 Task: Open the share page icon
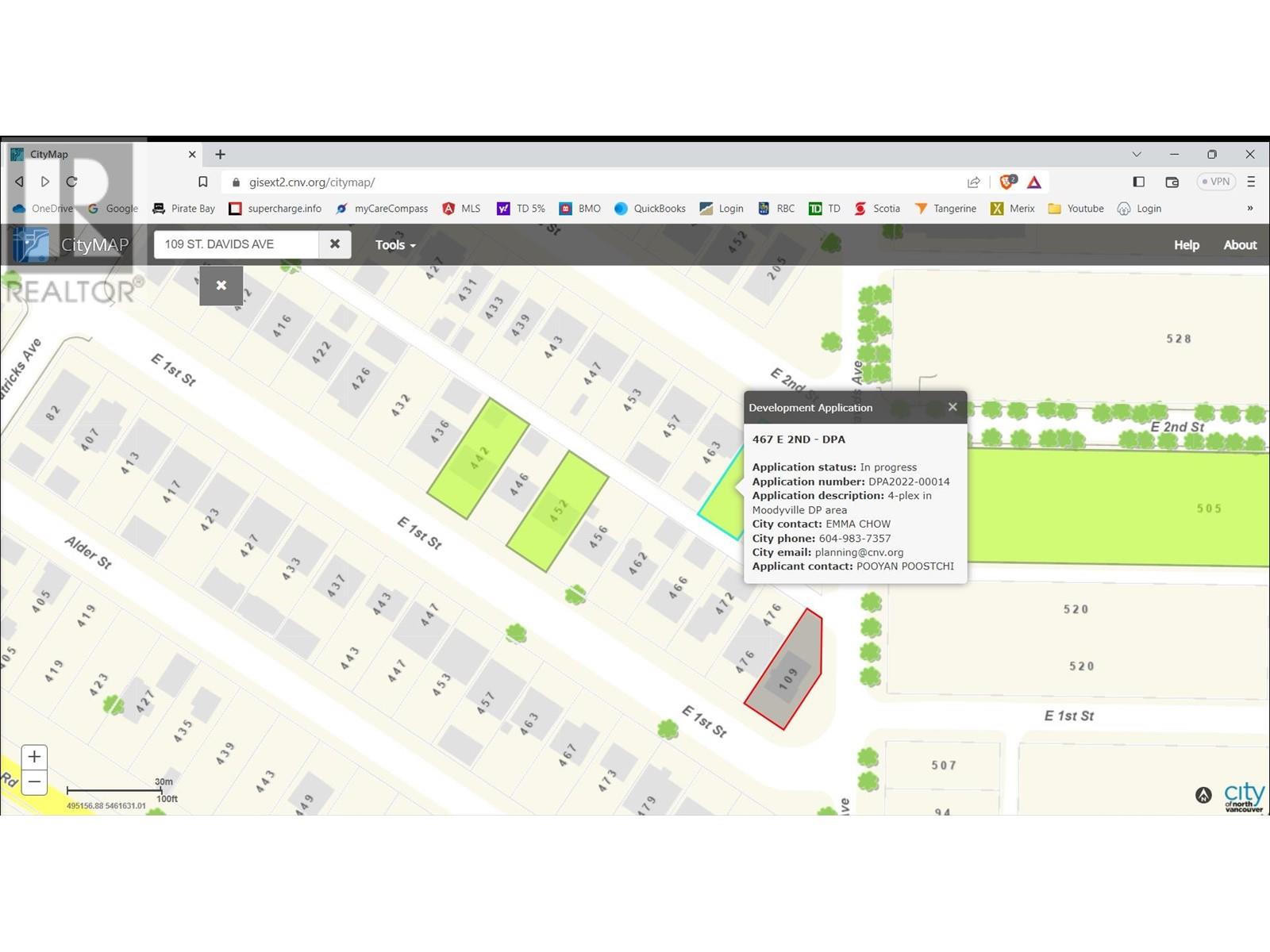tap(974, 182)
